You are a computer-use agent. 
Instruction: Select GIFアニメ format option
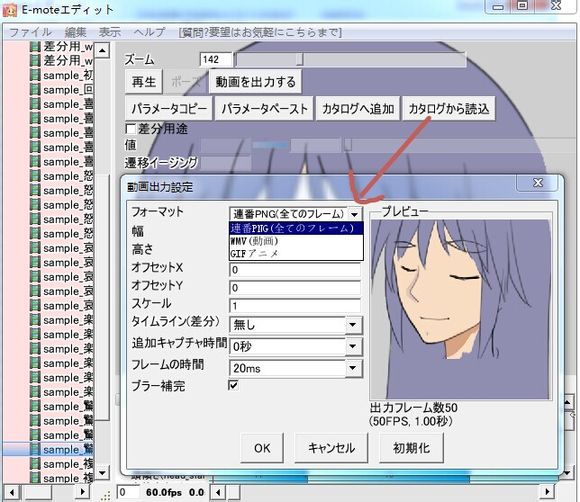click(296, 254)
